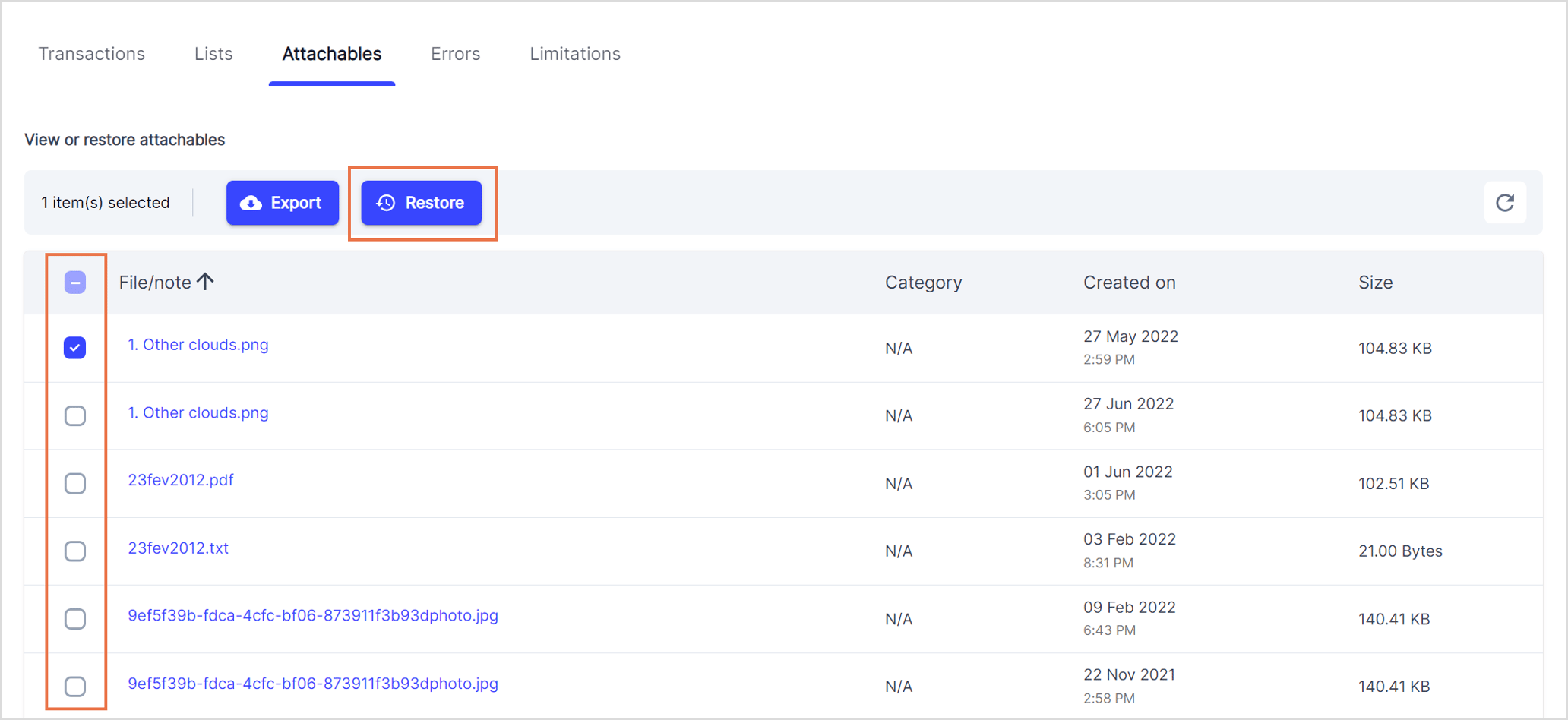Image resolution: width=1568 pixels, height=720 pixels.
Task: Switch to the Errors tab
Action: coord(455,53)
